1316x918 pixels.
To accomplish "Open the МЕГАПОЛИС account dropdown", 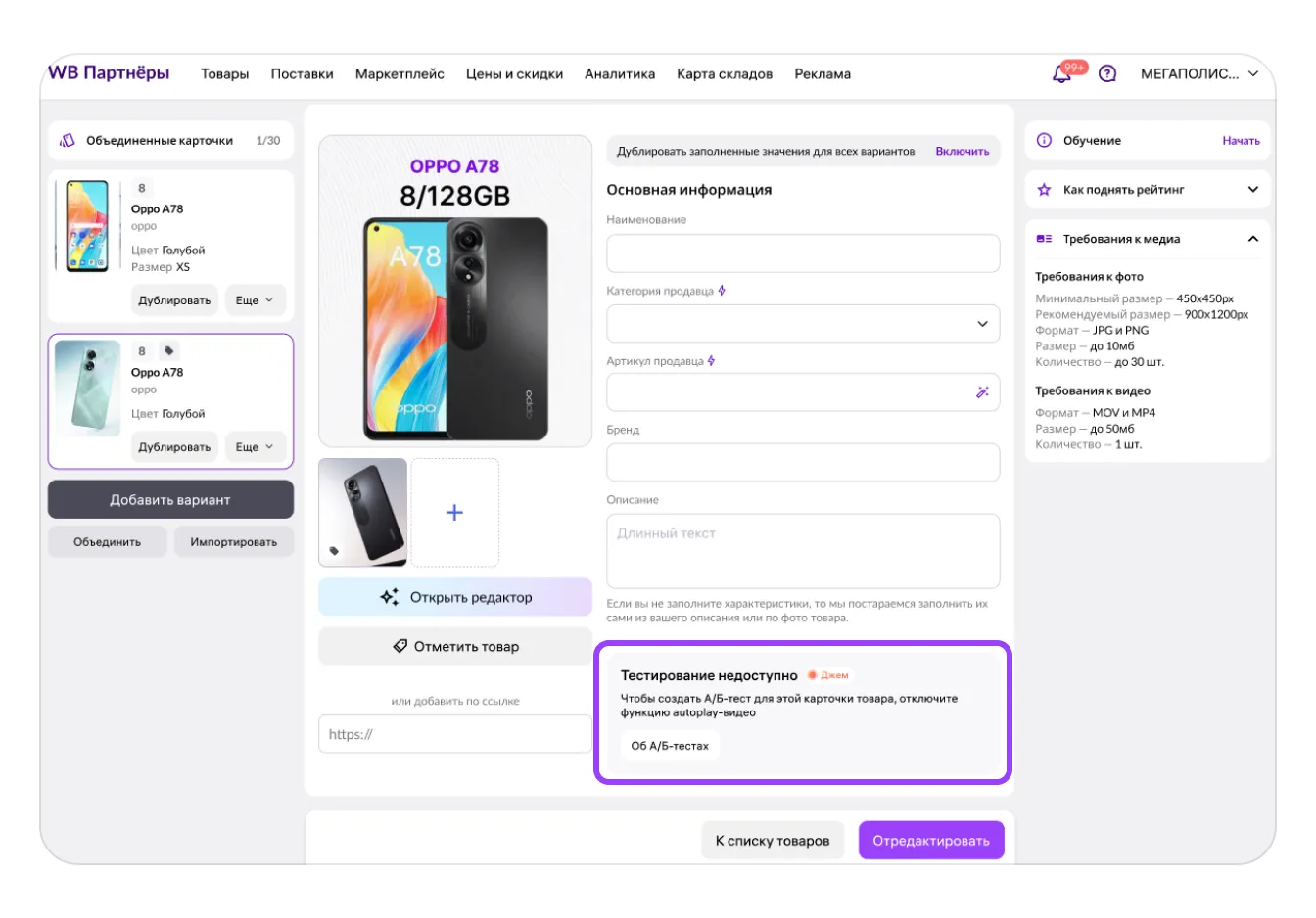I will [1199, 74].
